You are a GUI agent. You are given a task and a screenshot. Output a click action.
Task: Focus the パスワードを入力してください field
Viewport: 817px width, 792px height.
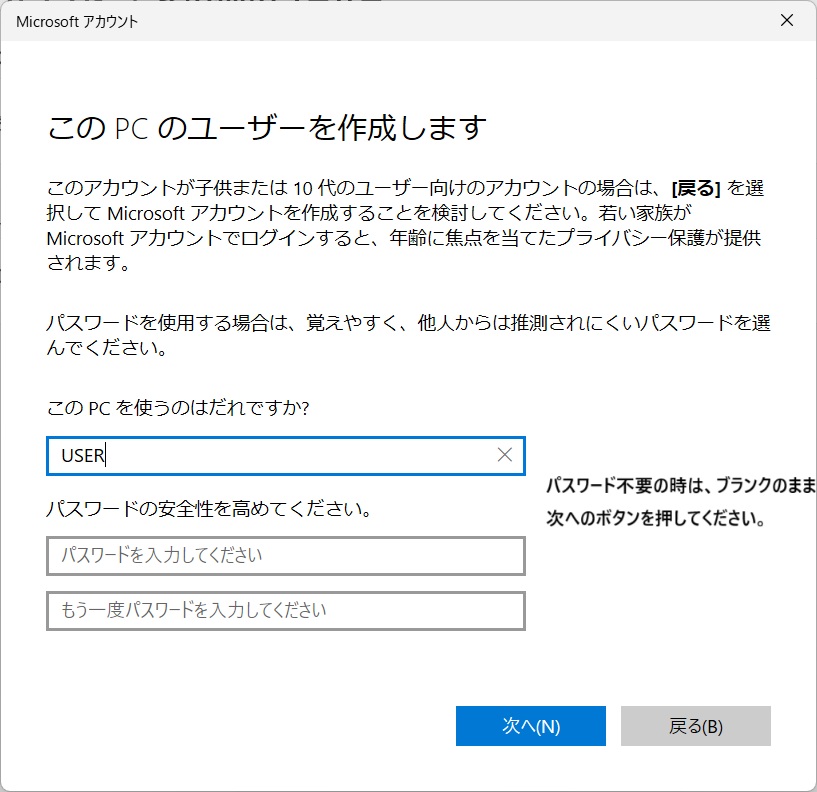285,555
